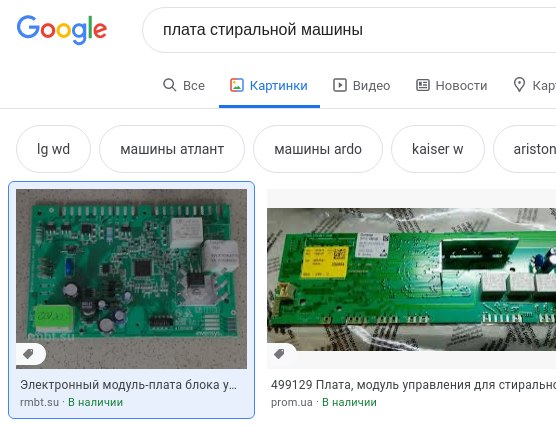Image resolution: width=556 pixels, height=426 pixels.
Task: Click inside the search query field
Action: pos(349,30)
